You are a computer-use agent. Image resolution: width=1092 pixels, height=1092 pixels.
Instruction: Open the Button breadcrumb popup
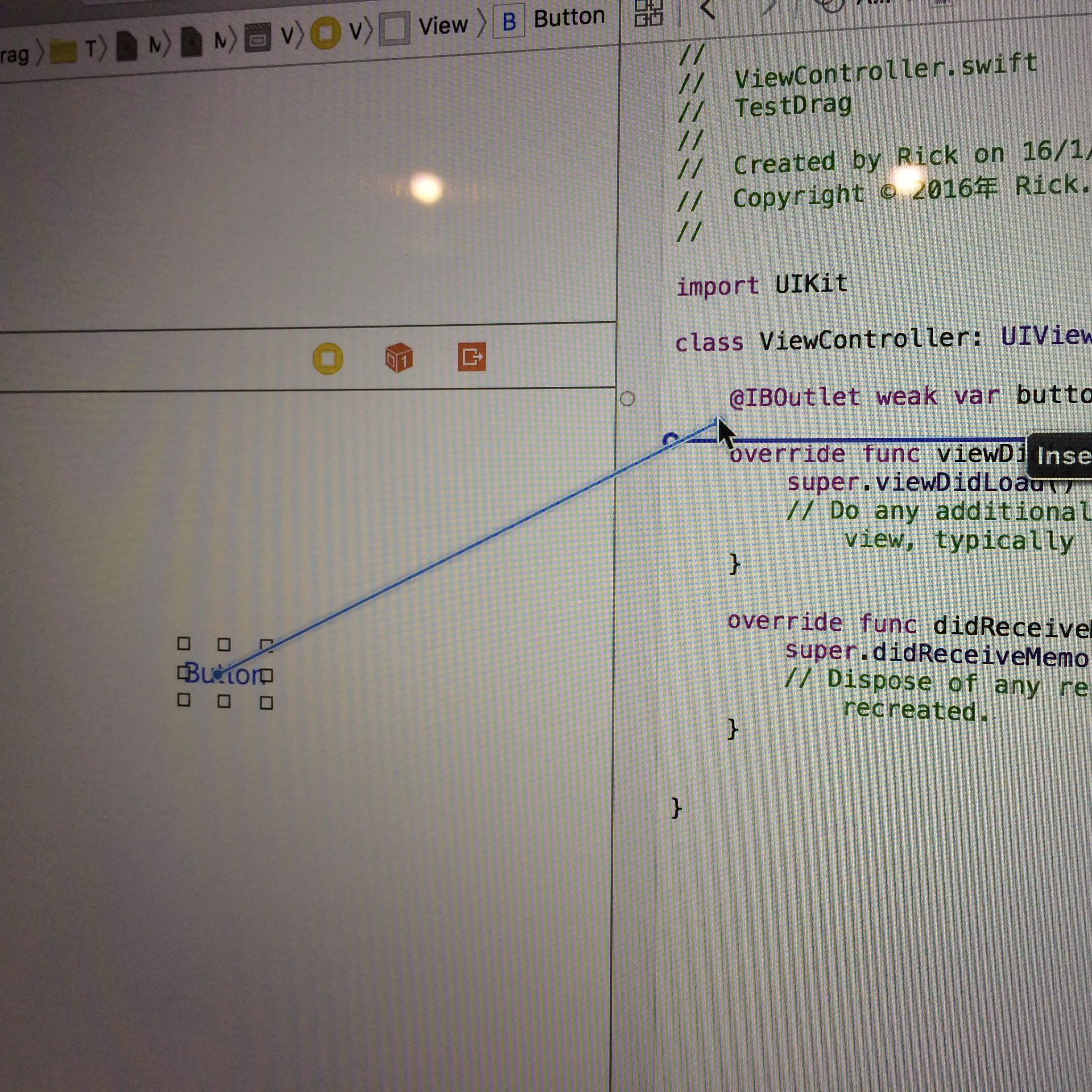[x=569, y=17]
